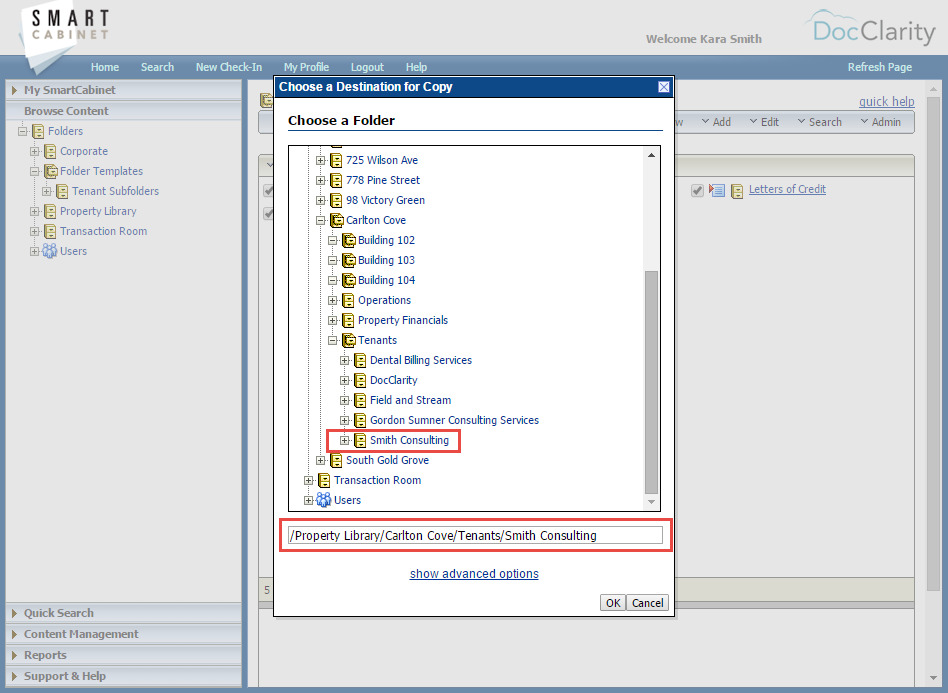Click the folder icon beside DocClarity in Tenants
The width and height of the screenshot is (948, 693).
point(359,380)
